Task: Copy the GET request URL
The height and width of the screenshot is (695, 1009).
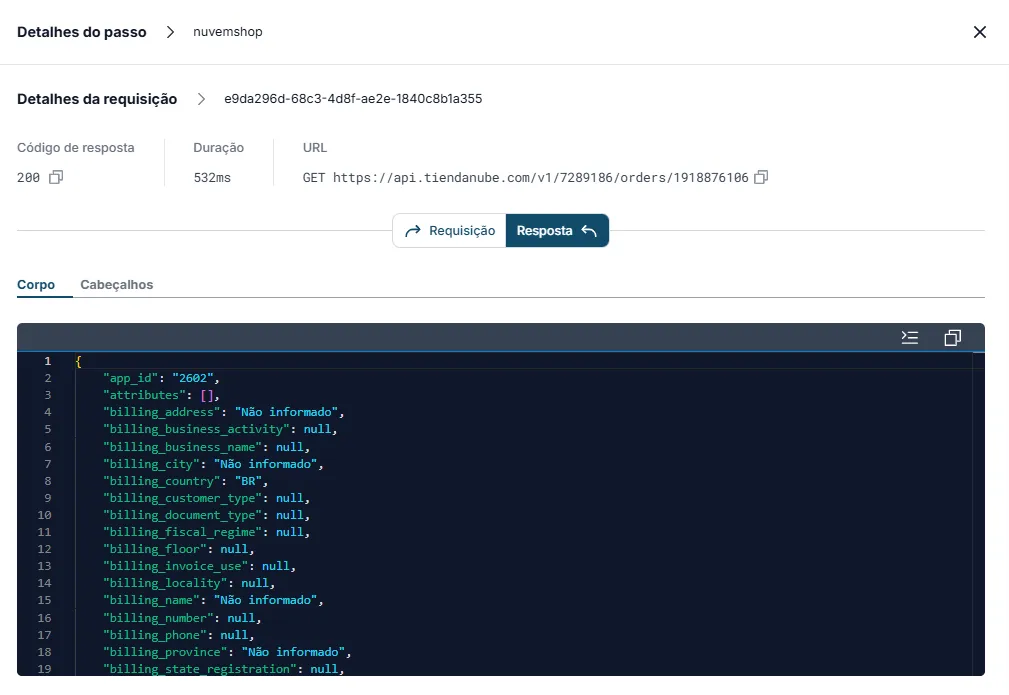Action: click(761, 177)
